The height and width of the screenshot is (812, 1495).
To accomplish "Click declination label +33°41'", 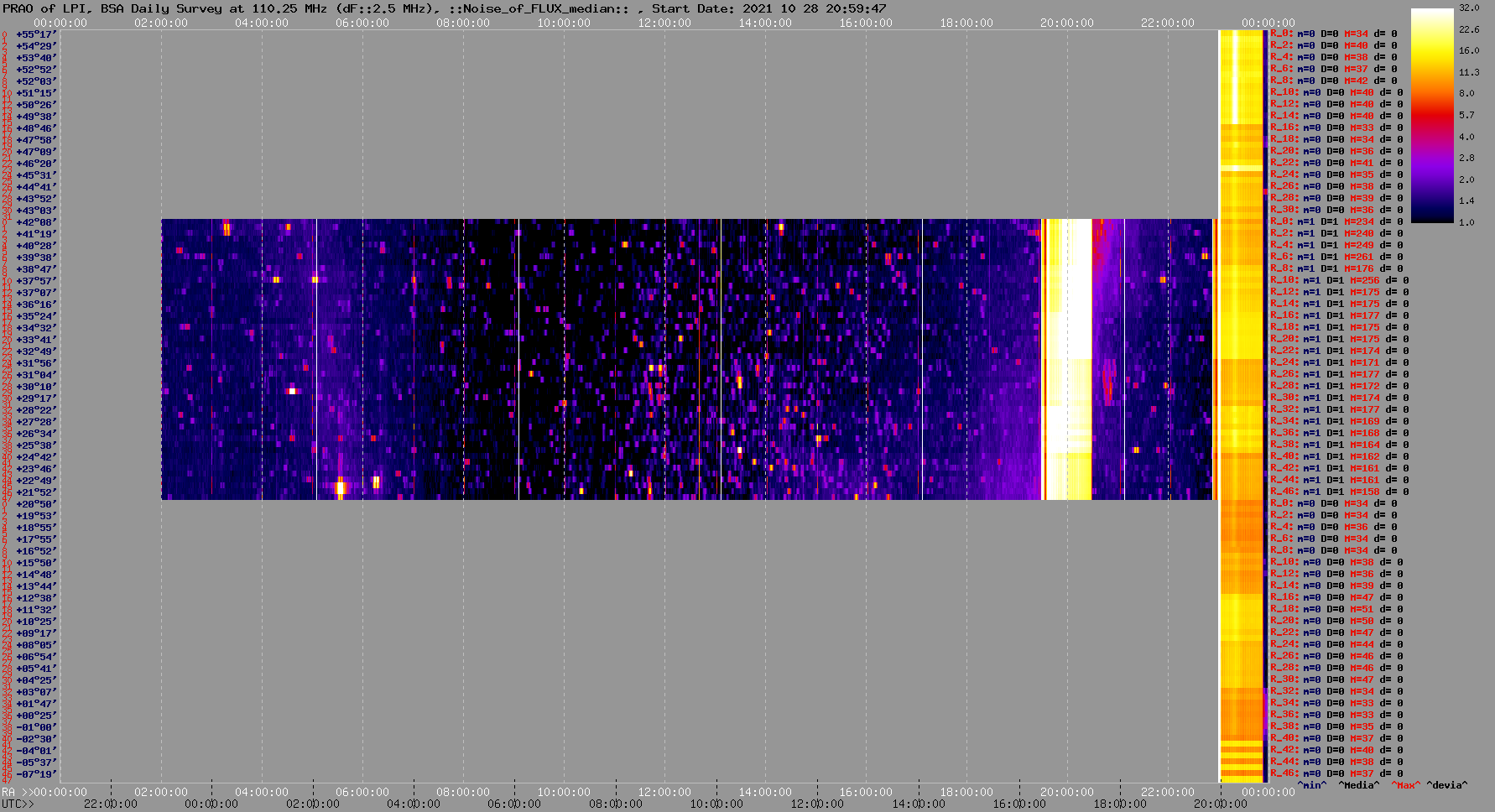I will [36, 340].
